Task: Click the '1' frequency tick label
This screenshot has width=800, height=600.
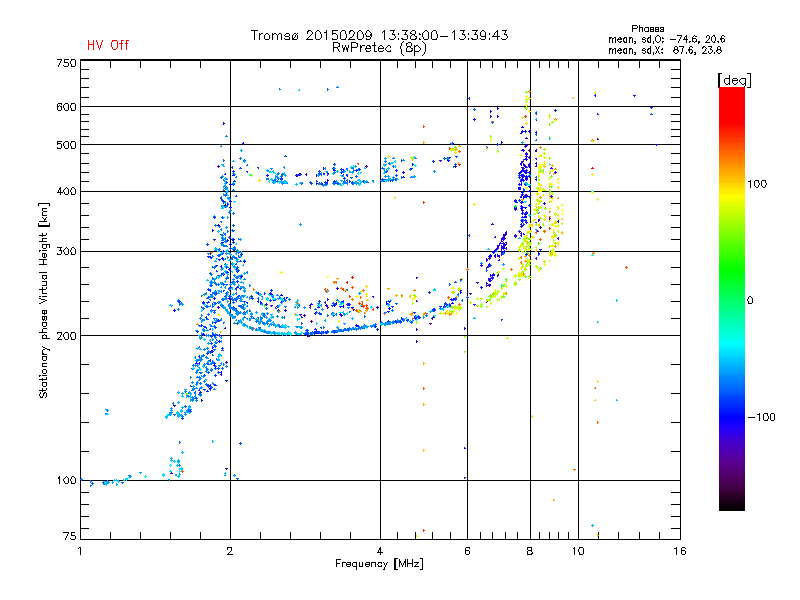Action: click(x=80, y=551)
